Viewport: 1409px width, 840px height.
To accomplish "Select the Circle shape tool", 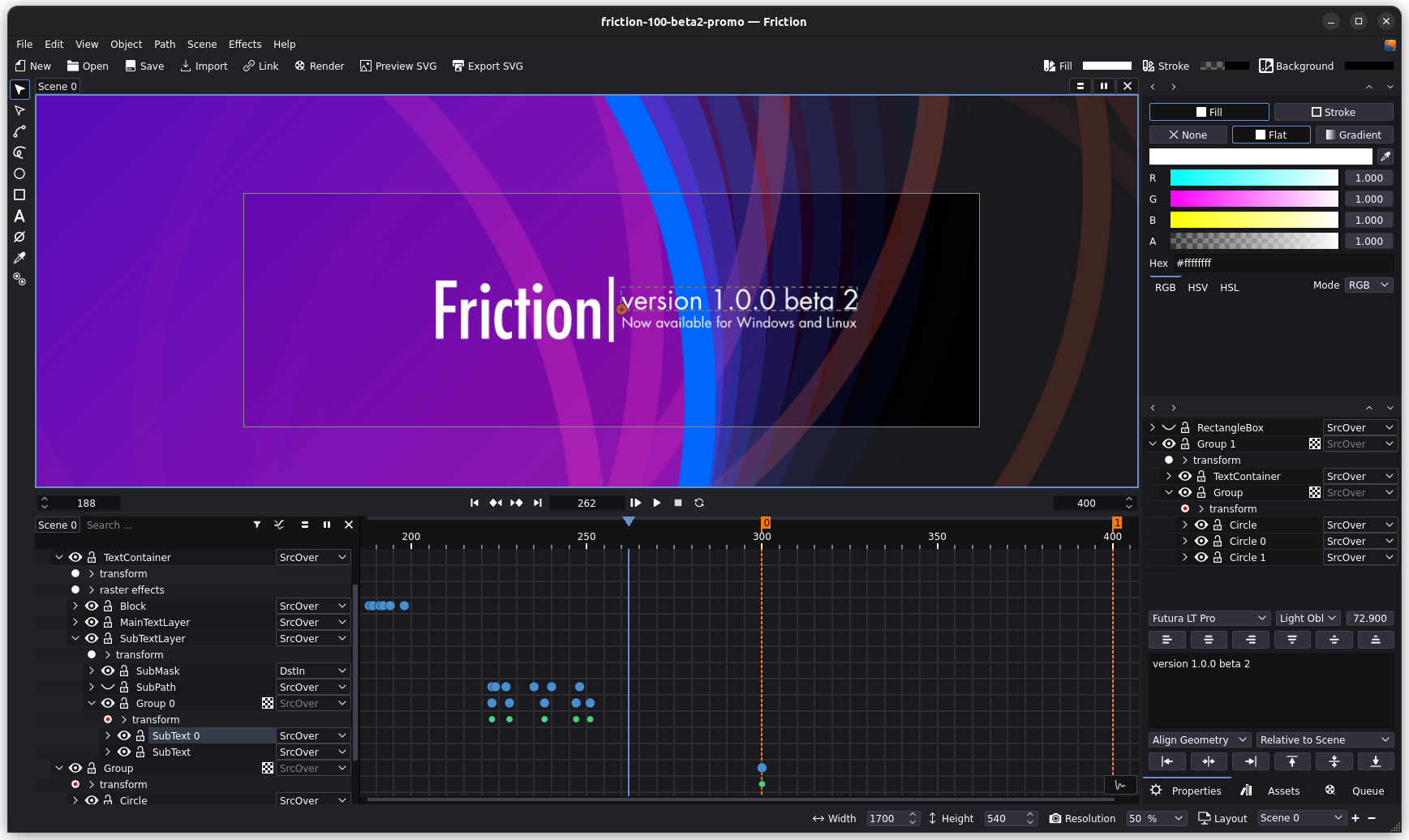I will pyautogui.click(x=19, y=174).
